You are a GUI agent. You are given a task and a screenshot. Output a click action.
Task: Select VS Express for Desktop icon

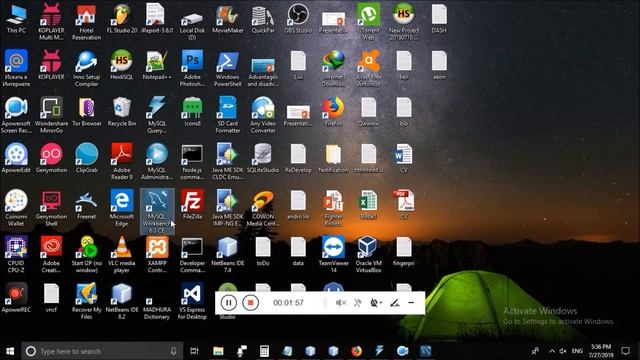coord(192,301)
